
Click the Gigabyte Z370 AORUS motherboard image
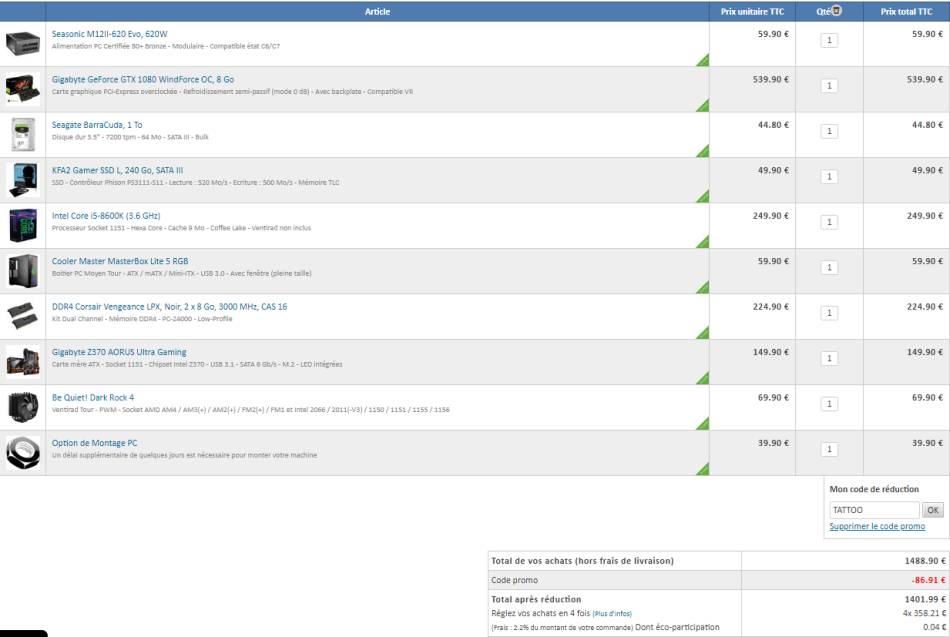click(23, 362)
